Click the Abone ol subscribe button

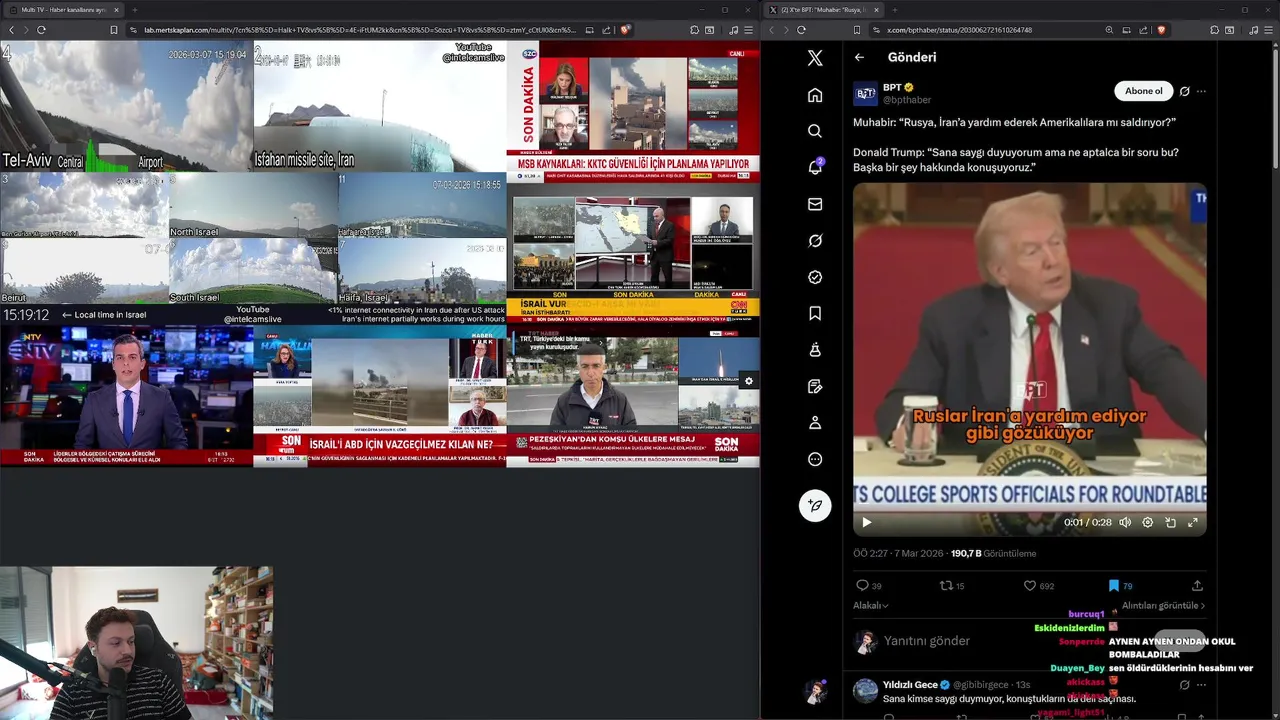coord(1143,91)
